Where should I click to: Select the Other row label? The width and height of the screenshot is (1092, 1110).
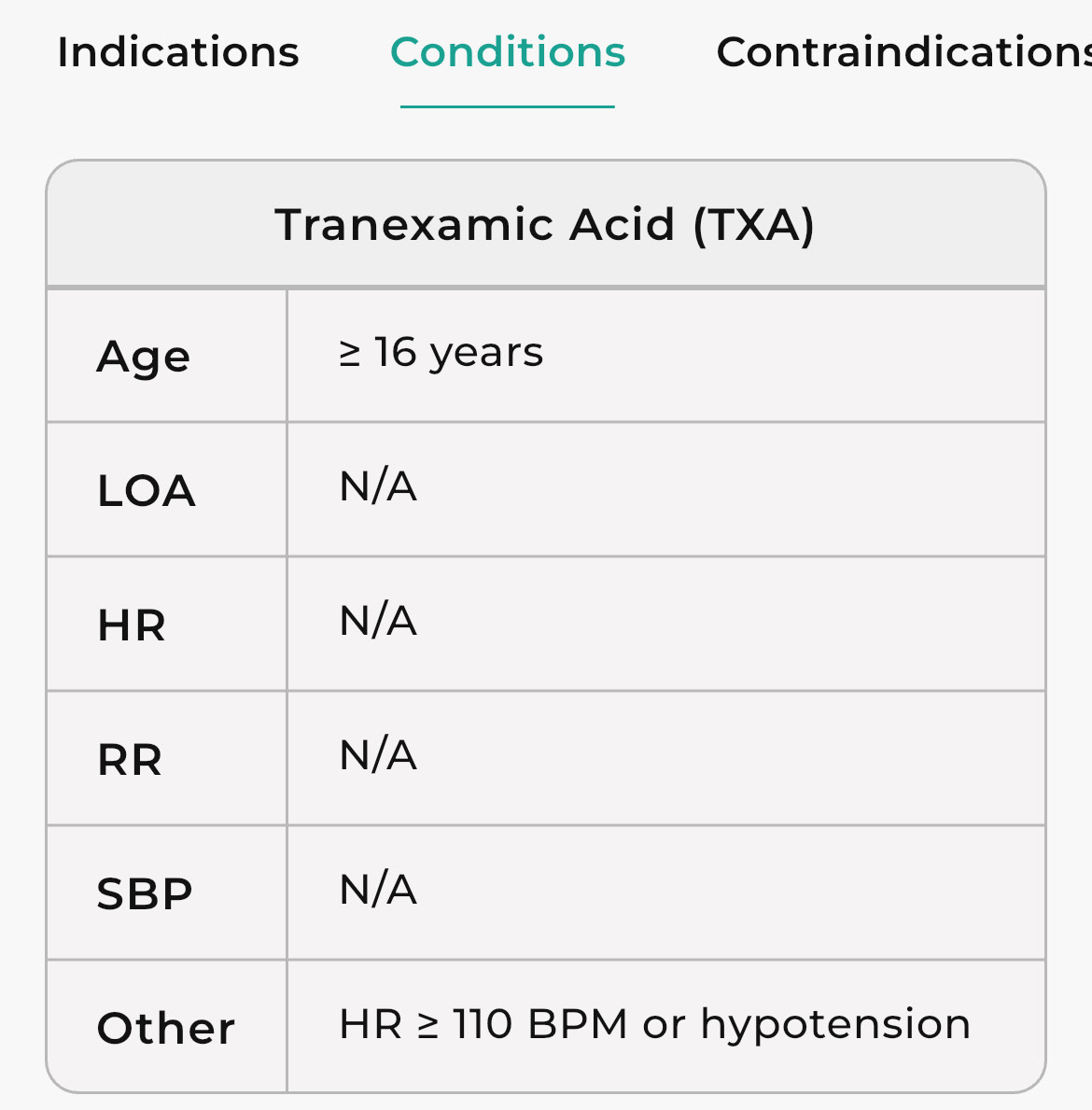point(166,1029)
